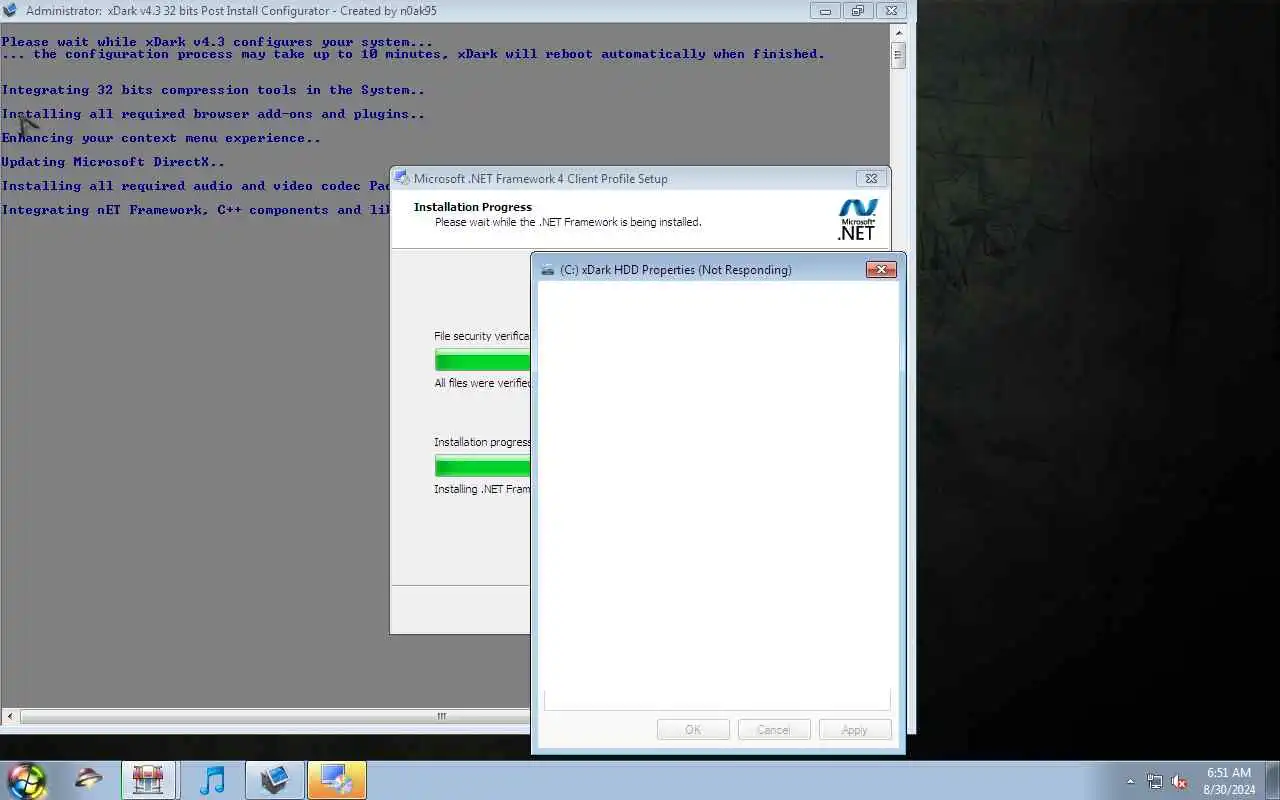The width and height of the screenshot is (1280, 800).
Task: Click 'Enhancing your context menu experience..' line
Action: (x=161, y=138)
